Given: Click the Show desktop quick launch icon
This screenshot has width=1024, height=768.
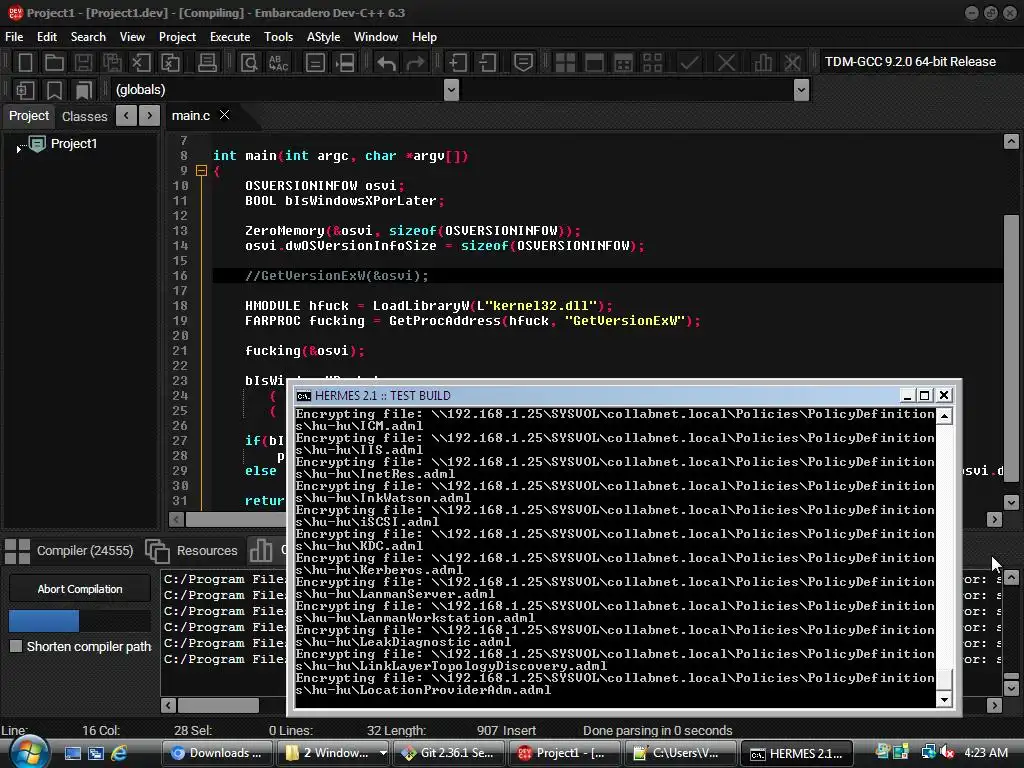Looking at the screenshot, I should tap(72, 753).
